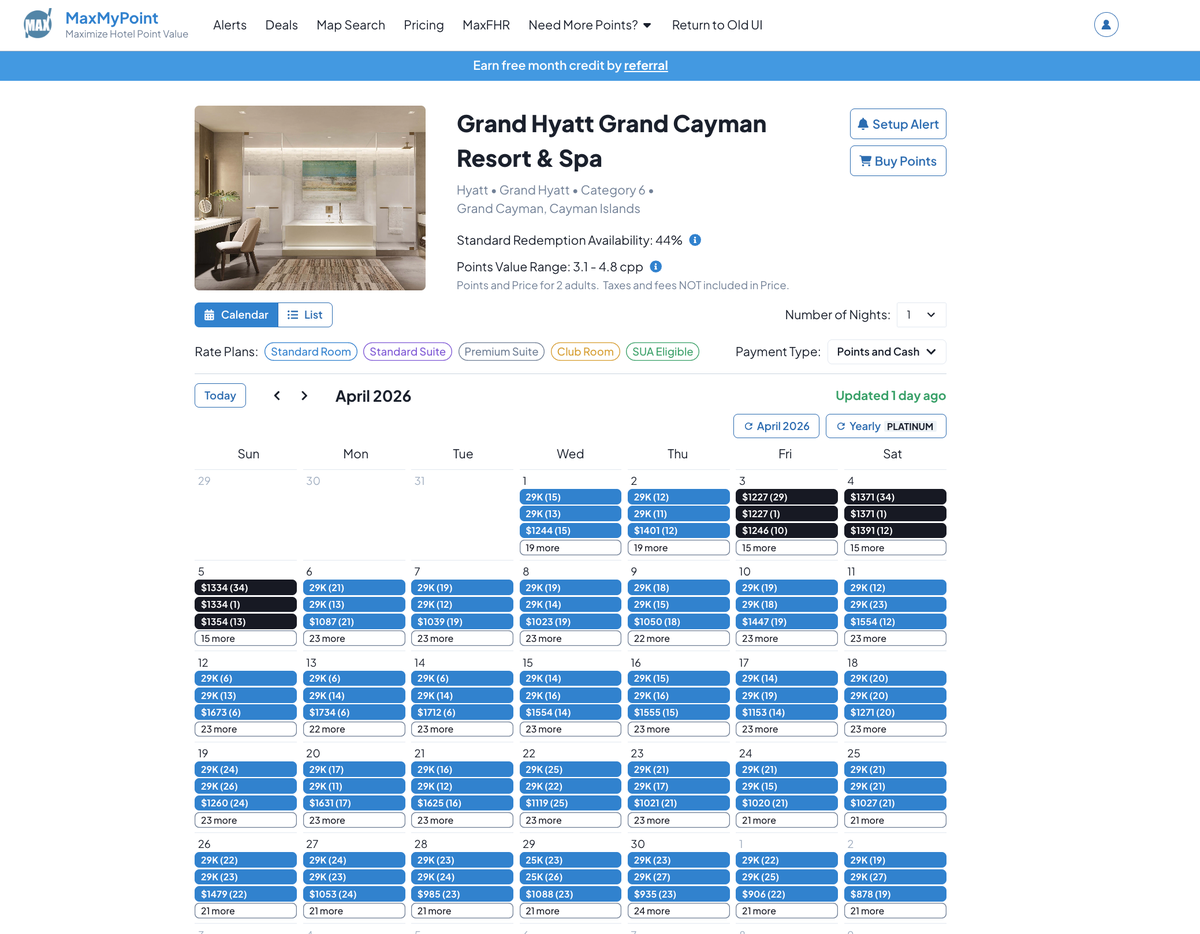Select the 25K (23) rate on April 29
Image resolution: width=1200 pixels, height=934 pixels.
coord(570,860)
